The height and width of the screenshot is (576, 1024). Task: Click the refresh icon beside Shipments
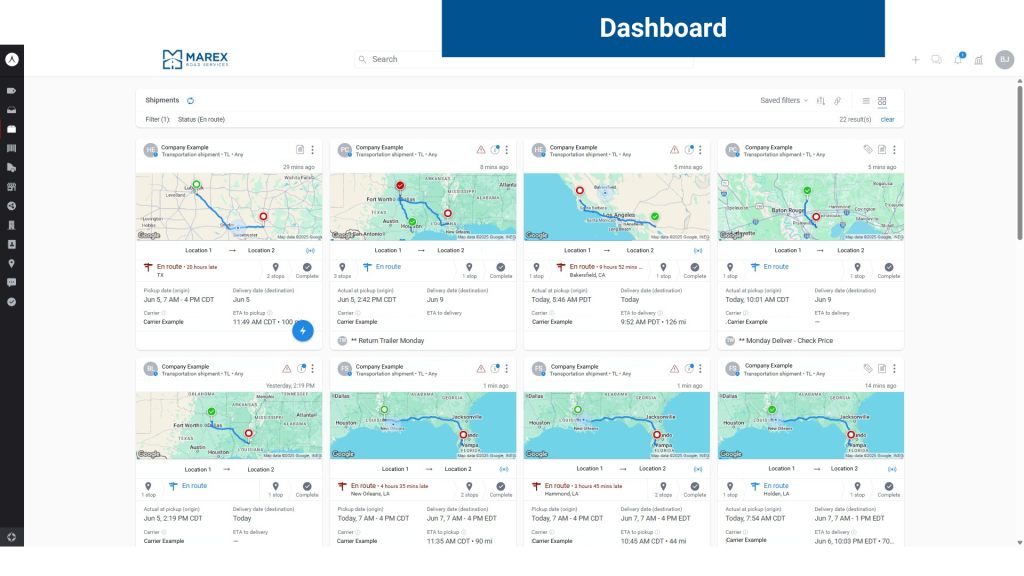click(x=190, y=101)
